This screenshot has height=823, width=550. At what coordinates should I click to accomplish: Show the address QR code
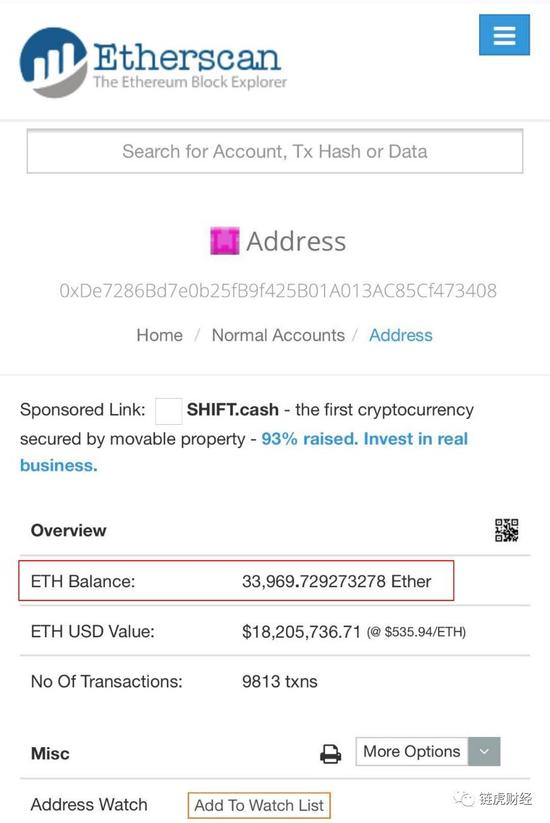point(506,530)
